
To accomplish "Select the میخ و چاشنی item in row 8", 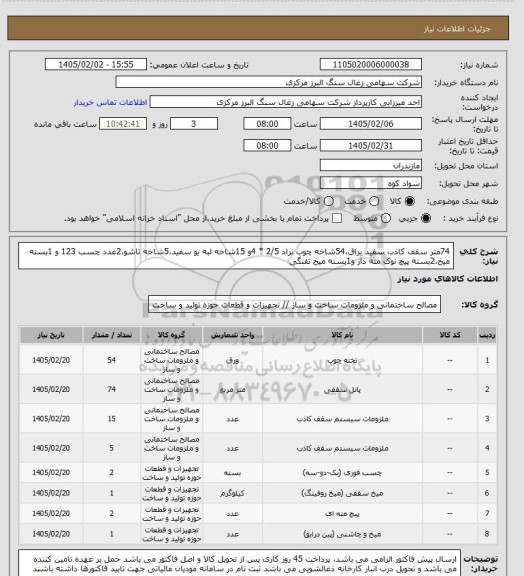I will click(x=342, y=534).
